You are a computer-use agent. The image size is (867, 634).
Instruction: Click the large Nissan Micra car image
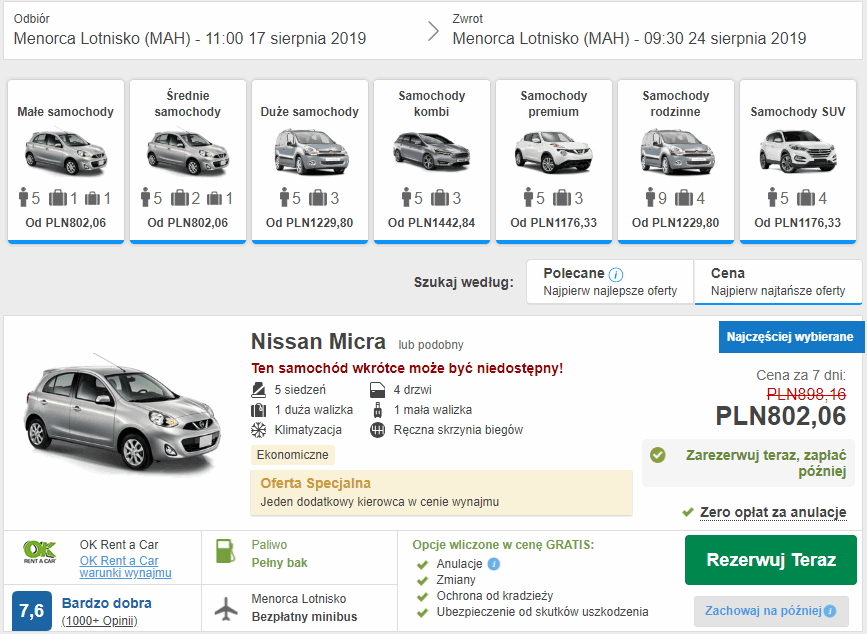coord(122,415)
